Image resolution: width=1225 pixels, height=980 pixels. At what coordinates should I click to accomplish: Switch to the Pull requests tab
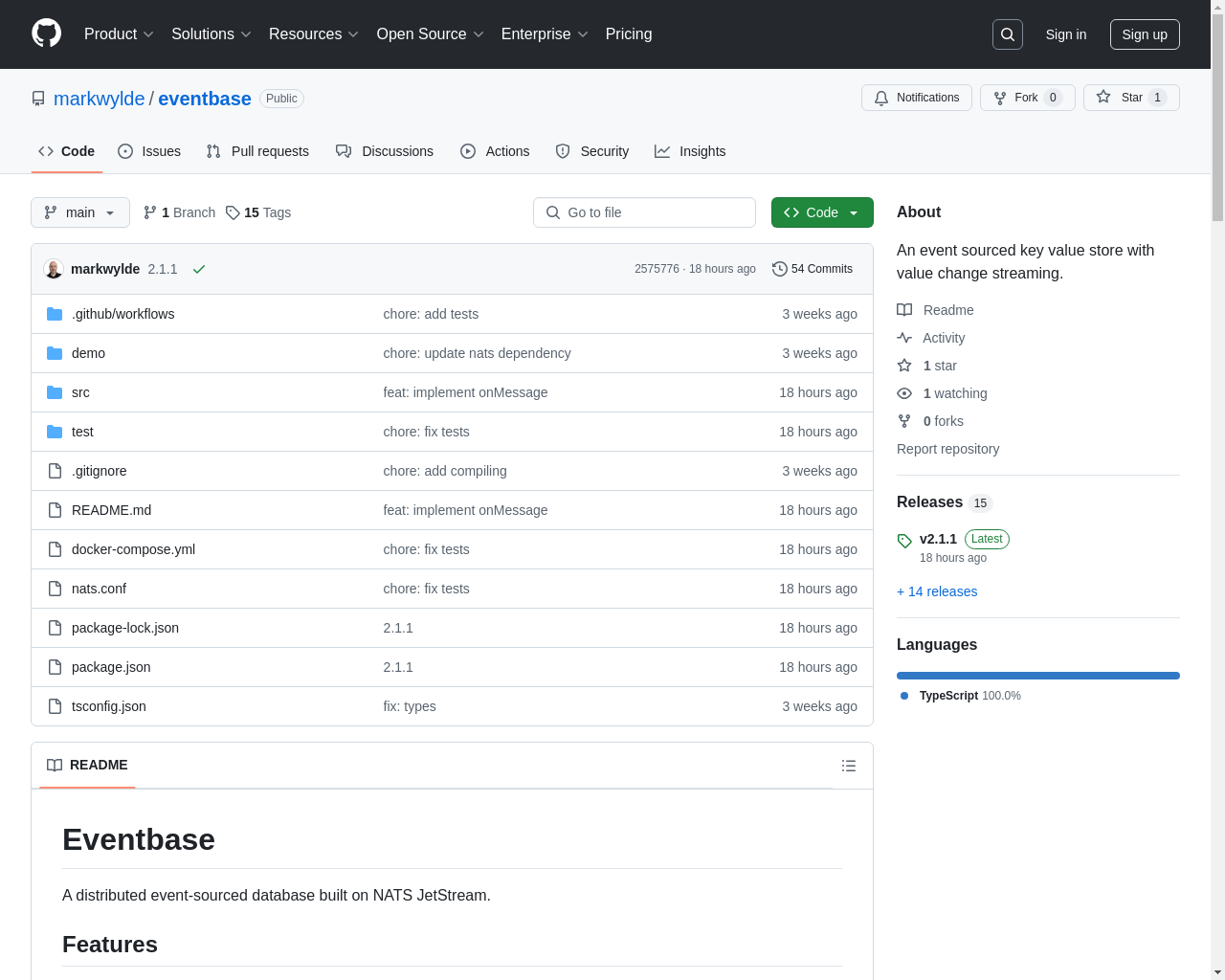pos(257,151)
